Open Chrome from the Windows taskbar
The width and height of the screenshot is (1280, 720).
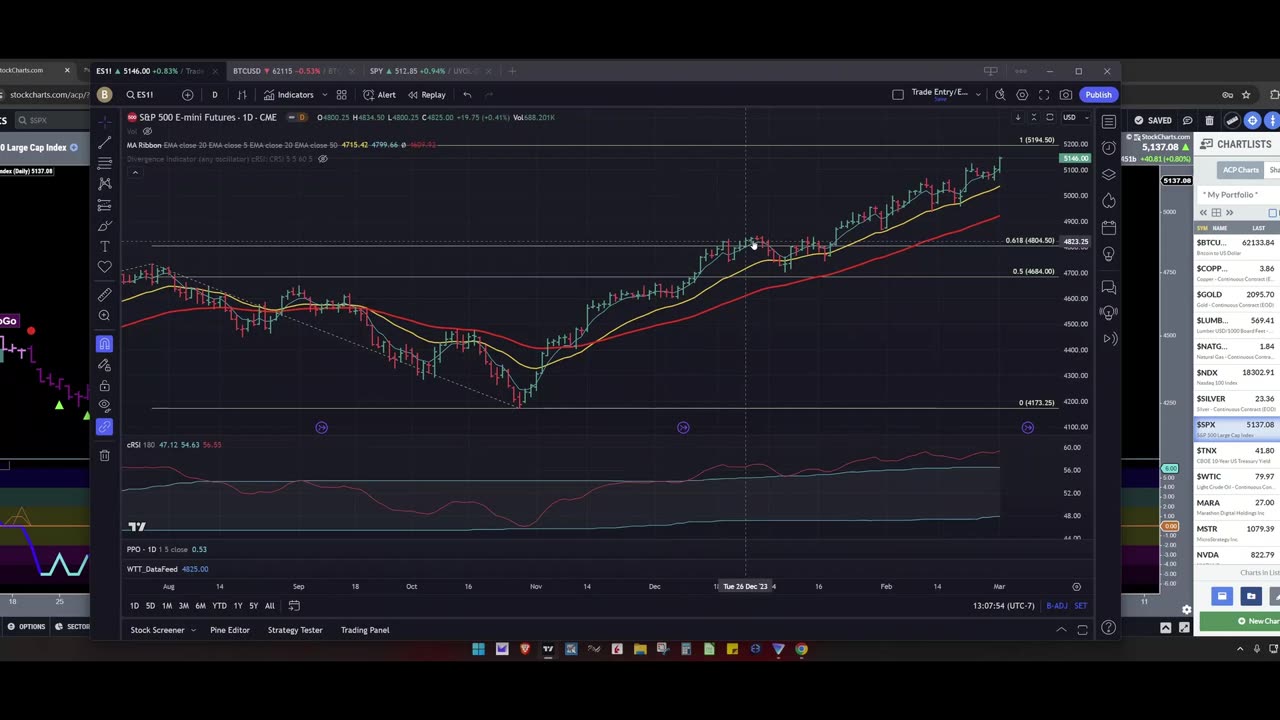801,649
